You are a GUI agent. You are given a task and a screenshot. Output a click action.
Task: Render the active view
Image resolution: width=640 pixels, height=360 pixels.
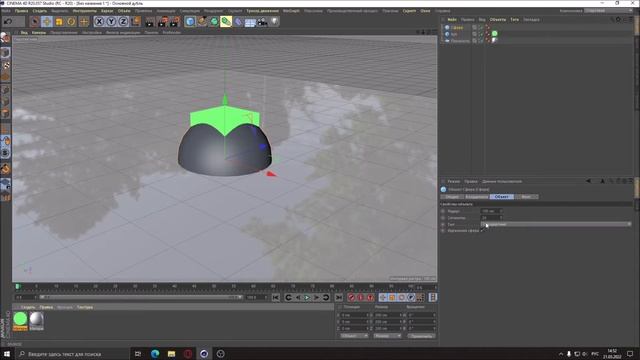pyautogui.click(x=150, y=21)
